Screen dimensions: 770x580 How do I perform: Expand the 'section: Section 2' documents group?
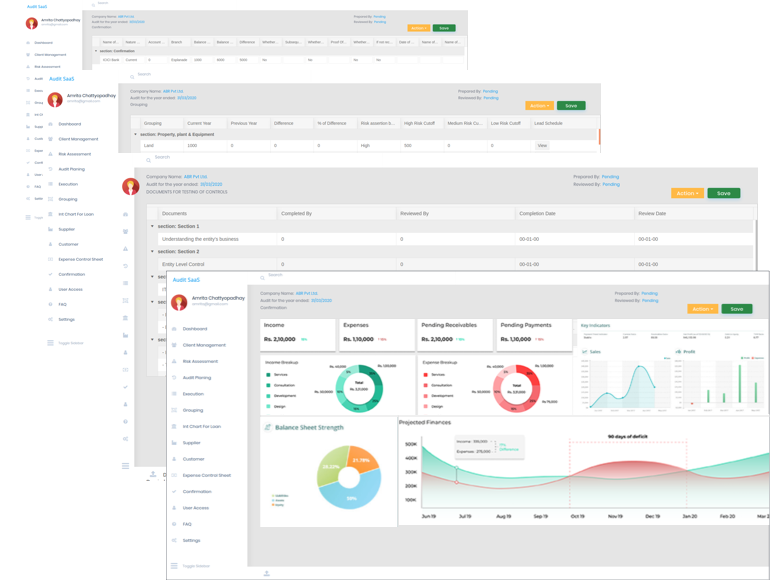pyautogui.click(x=153, y=252)
